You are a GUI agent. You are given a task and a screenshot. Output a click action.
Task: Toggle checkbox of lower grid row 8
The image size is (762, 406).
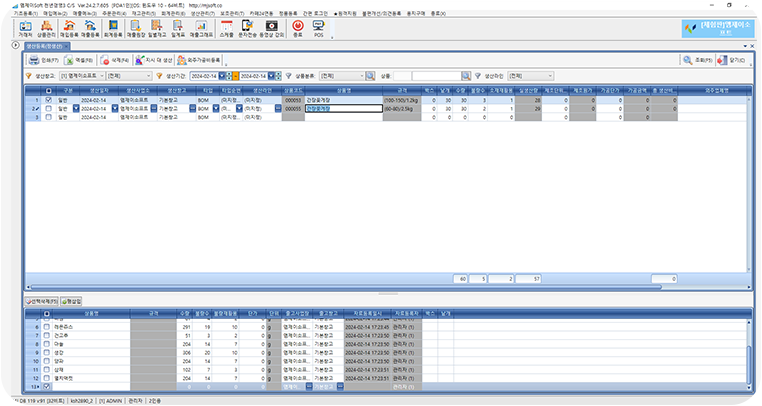[47, 344]
